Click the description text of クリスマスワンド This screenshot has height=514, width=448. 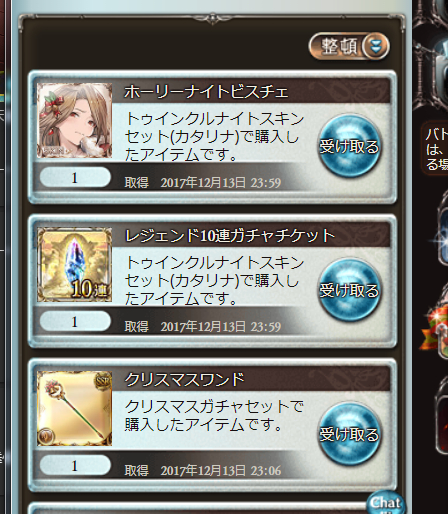(x=214, y=415)
